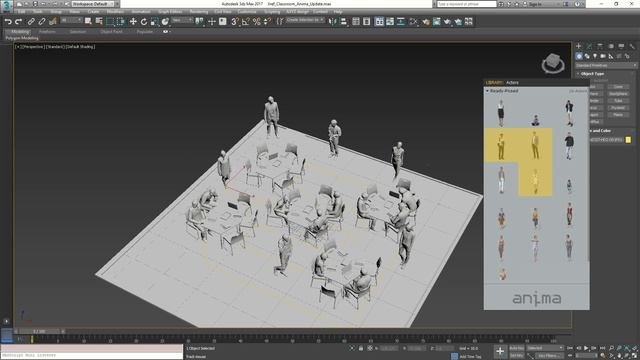
Task: Click the Use Pivot Point Center icon
Action: (200, 22)
